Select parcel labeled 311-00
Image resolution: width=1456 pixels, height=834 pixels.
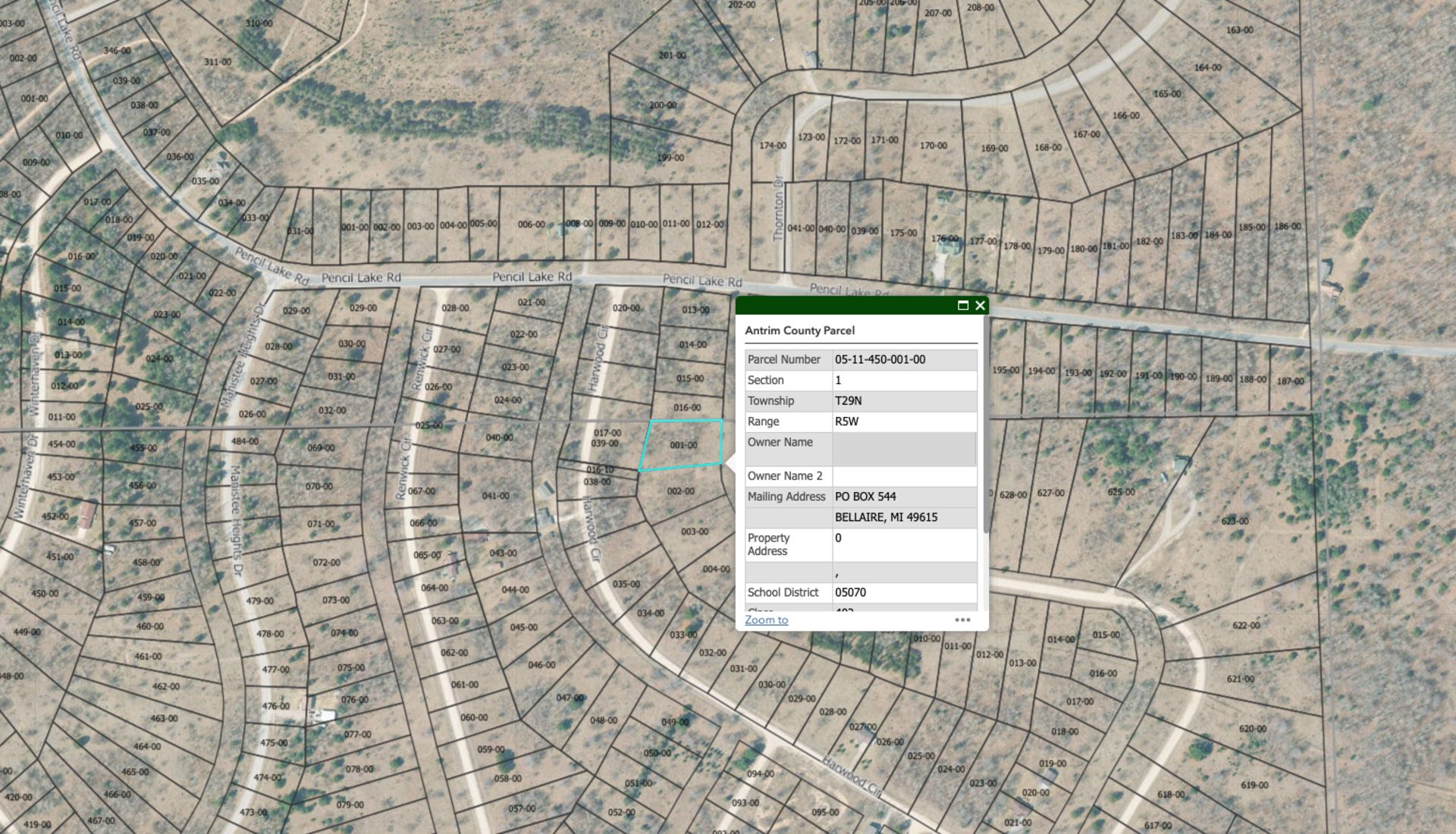[218, 61]
